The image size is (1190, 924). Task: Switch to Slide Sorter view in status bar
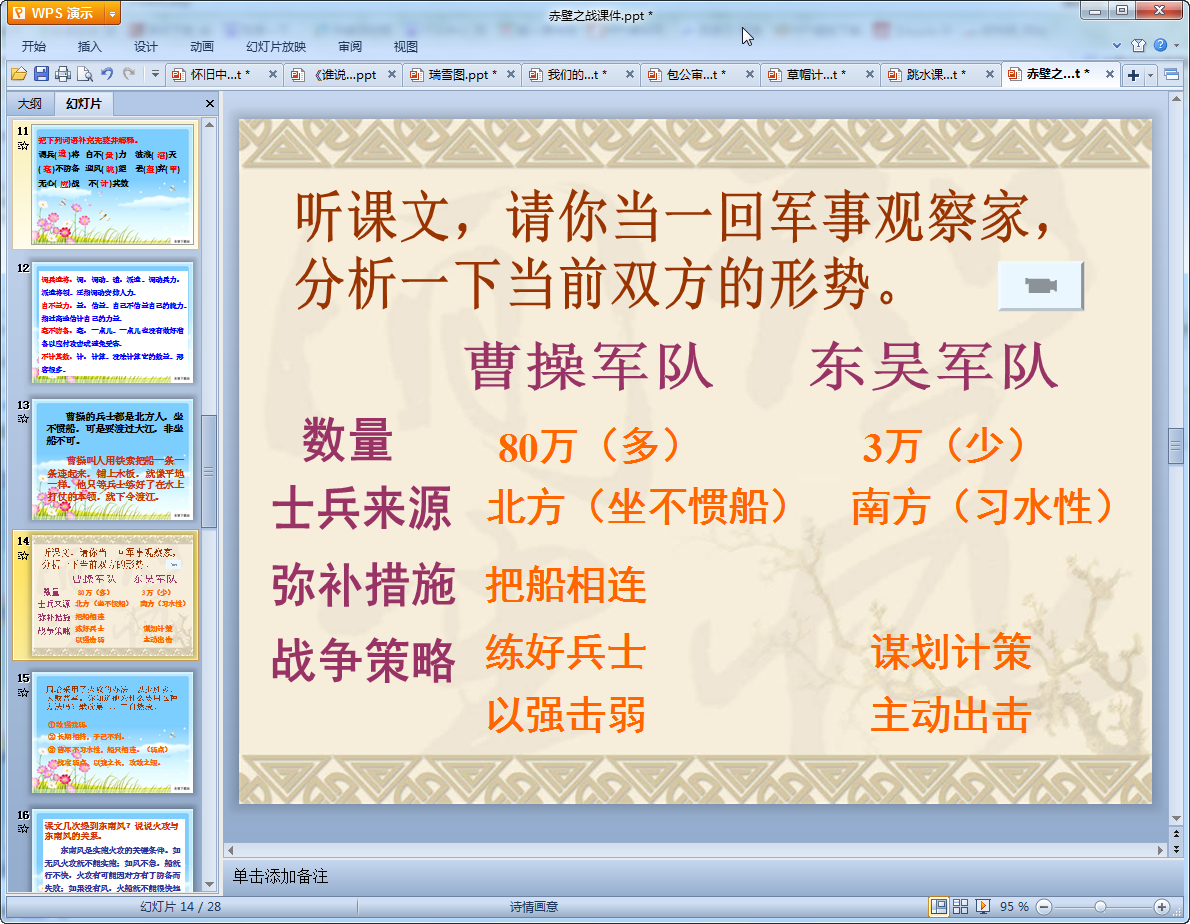click(x=960, y=907)
